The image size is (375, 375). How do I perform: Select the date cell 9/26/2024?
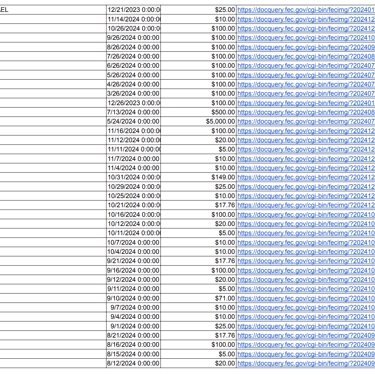coord(133,38)
